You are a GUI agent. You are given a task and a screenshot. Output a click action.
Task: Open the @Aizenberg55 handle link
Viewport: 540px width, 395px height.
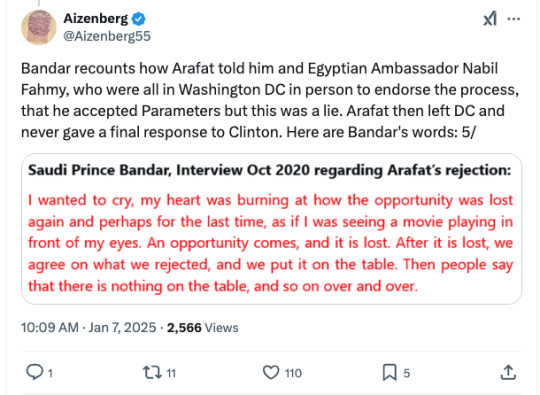[x=107, y=36]
